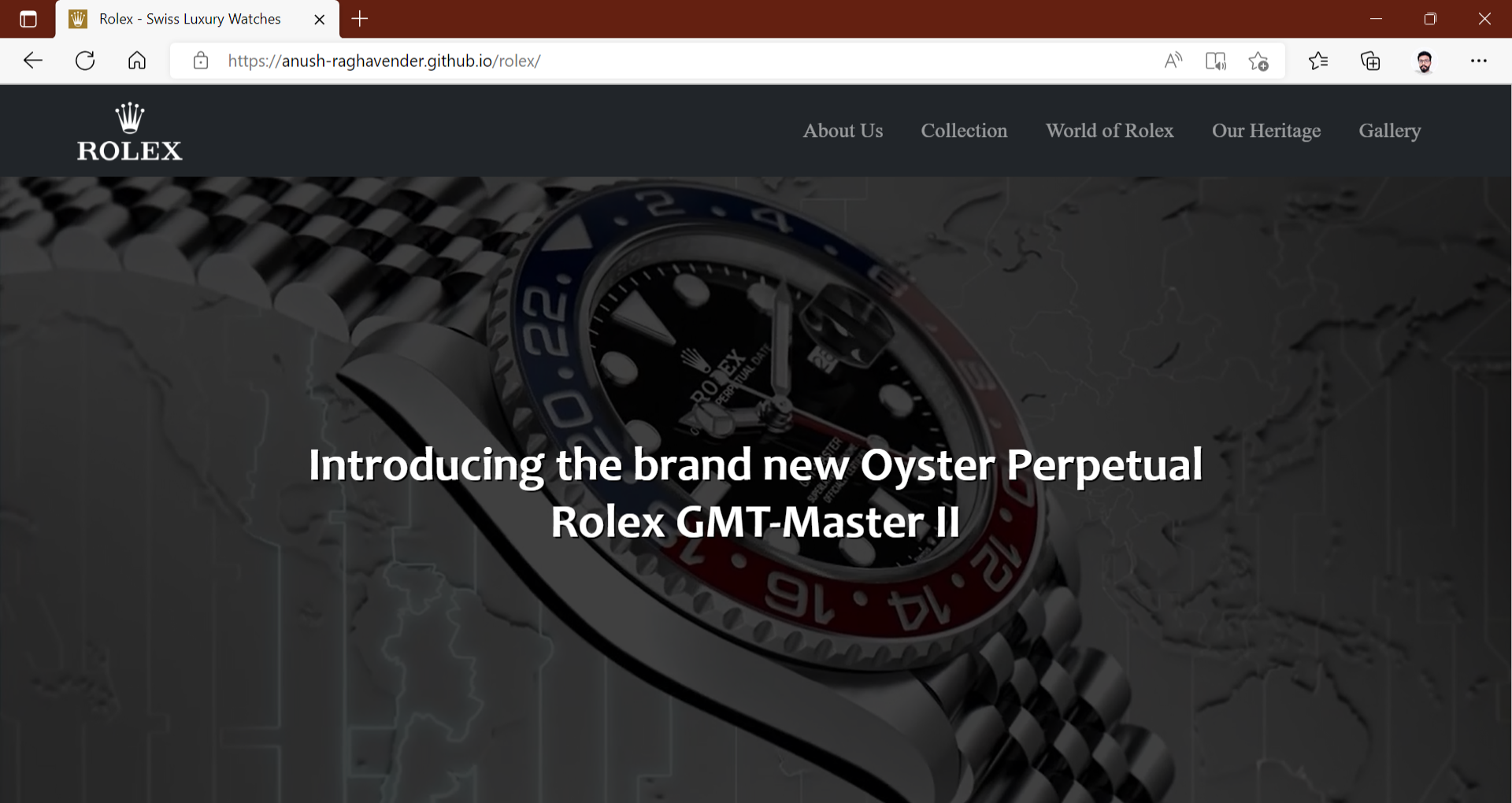Close the browser window
This screenshot has width=1512, height=803.
point(1484,19)
